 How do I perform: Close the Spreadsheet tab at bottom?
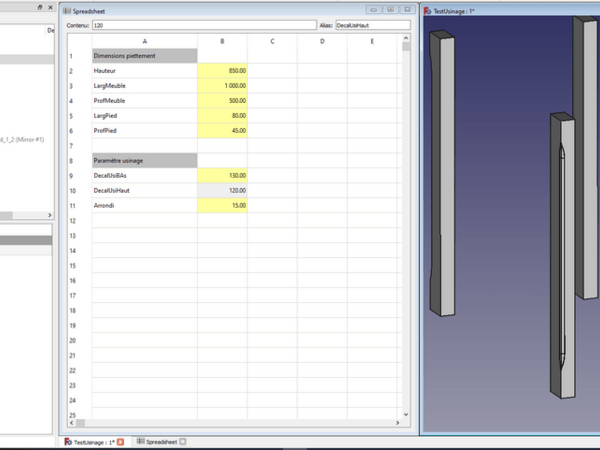click(183, 441)
